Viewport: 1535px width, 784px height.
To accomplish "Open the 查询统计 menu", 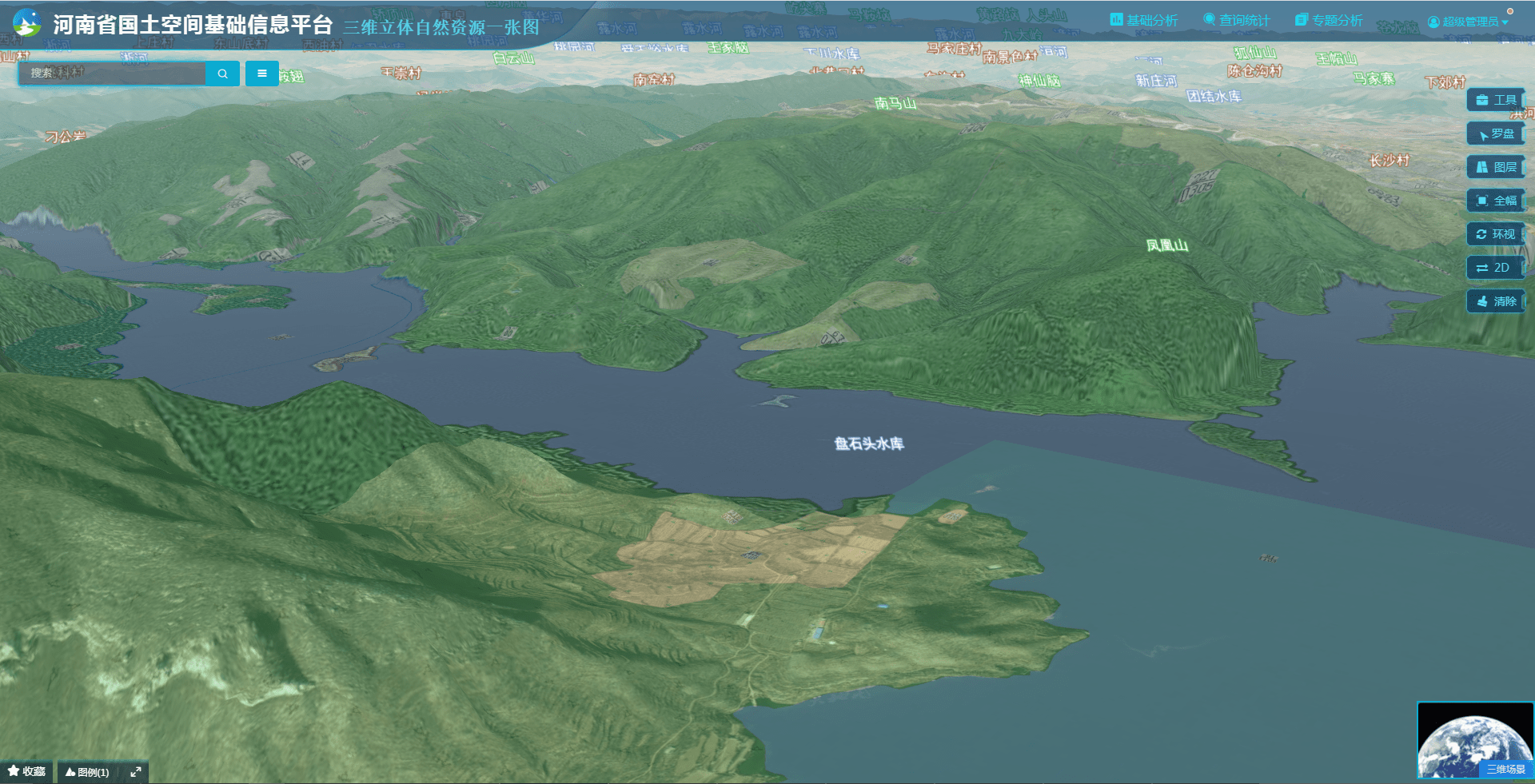I will [1236, 20].
